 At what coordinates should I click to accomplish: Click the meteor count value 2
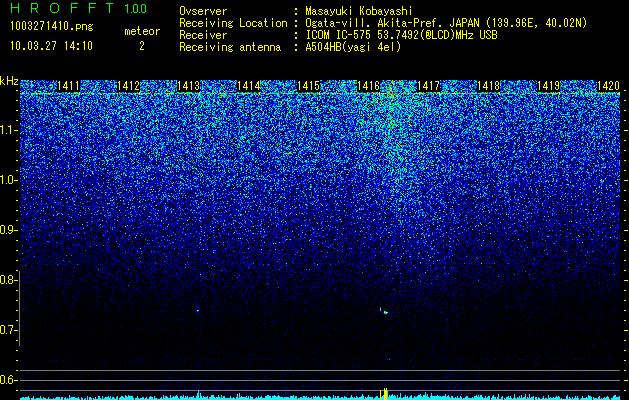pyautogui.click(x=142, y=46)
